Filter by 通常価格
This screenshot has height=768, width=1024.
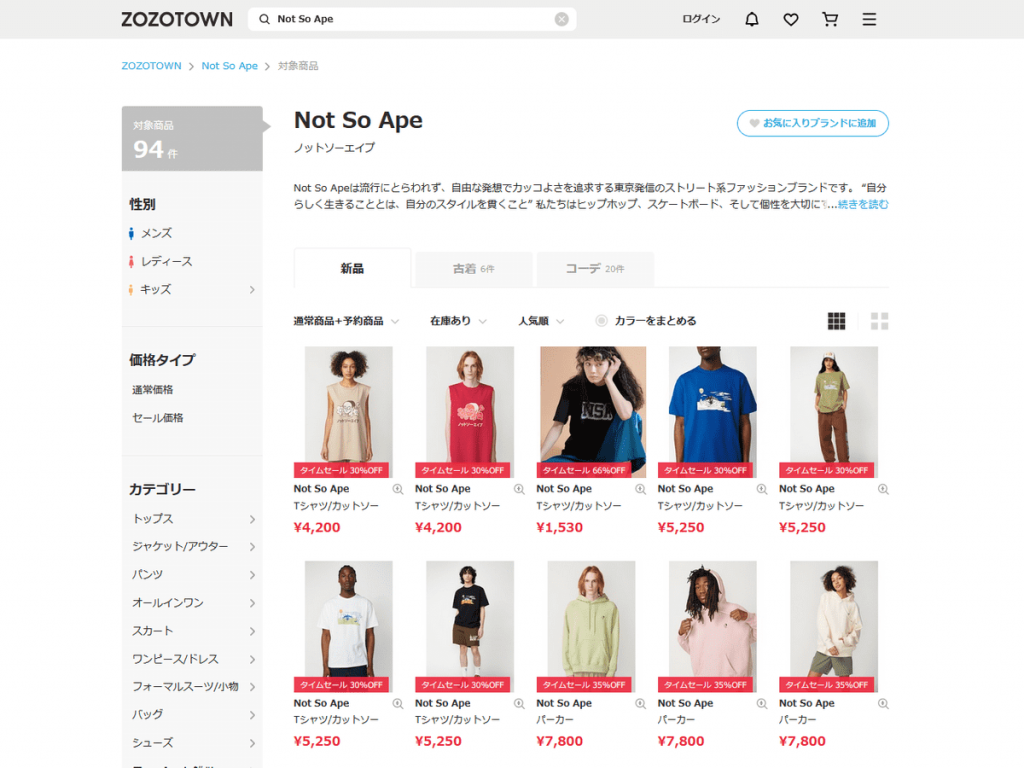pos(153,390)
